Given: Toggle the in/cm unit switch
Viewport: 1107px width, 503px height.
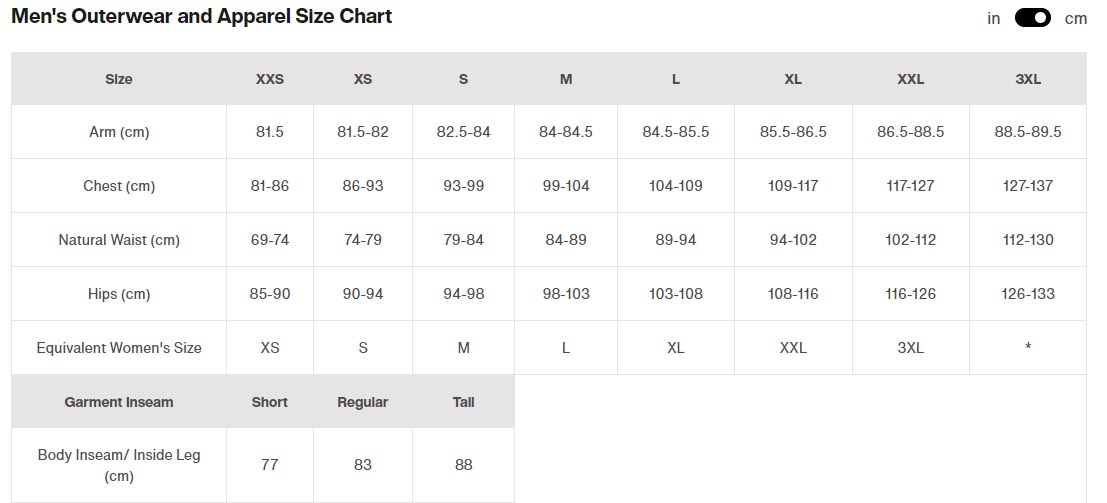Looking at the screenshot, I should 1032,18.
